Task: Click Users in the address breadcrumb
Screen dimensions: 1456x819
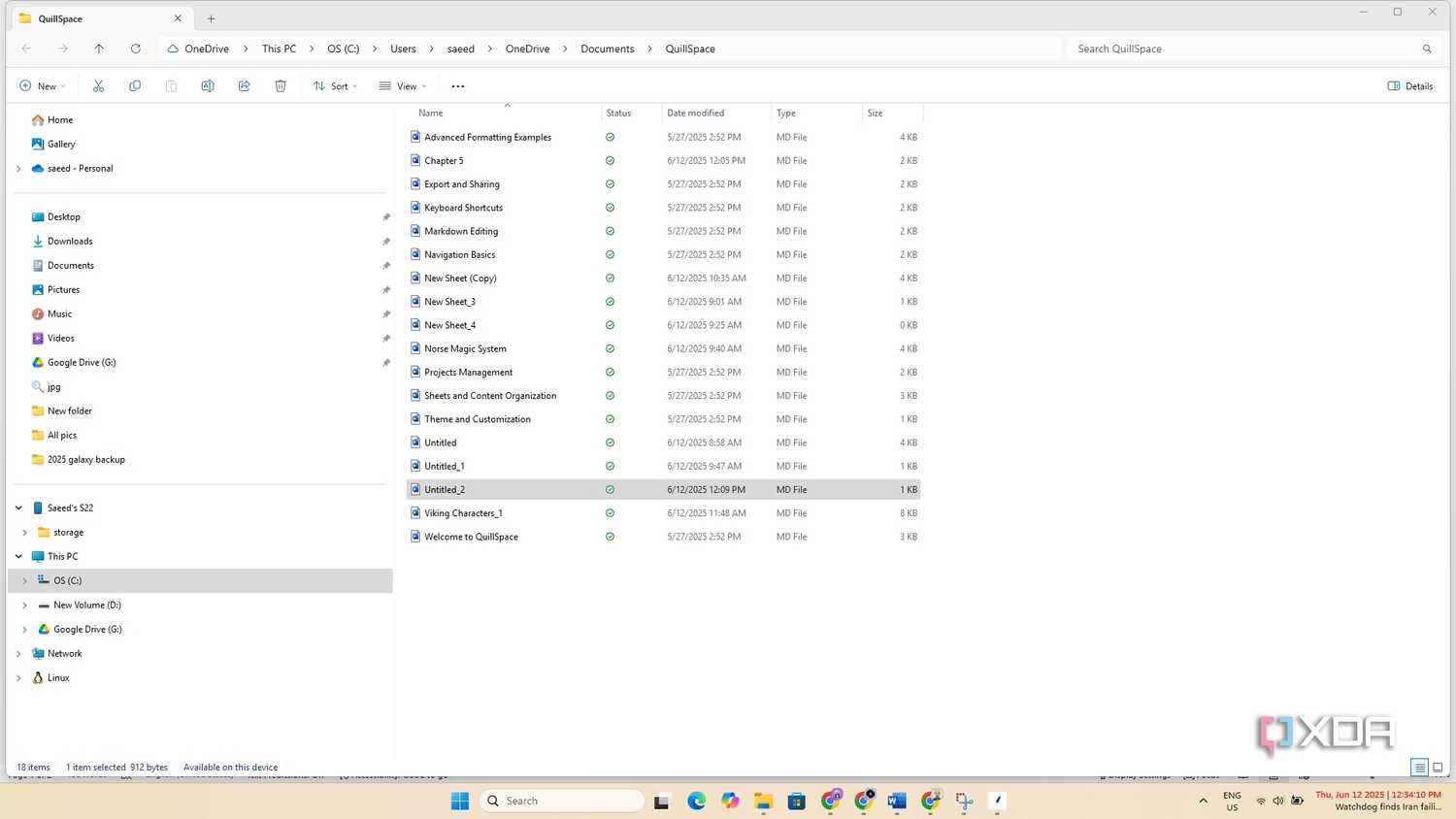Action: pos(403,49)
